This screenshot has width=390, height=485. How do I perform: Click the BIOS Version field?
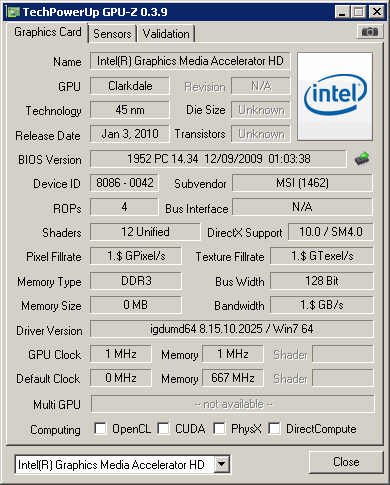219,159
